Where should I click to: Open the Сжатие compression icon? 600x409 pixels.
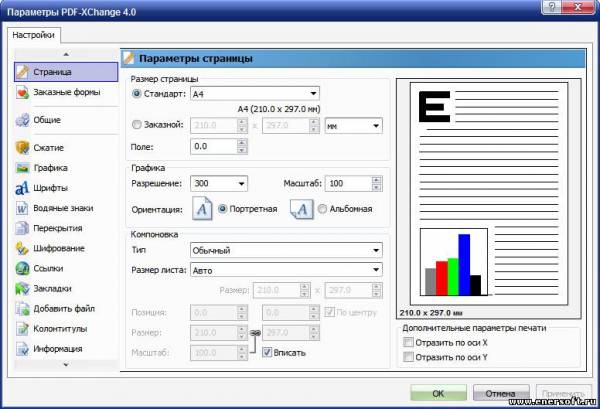(x=22, y=148)
